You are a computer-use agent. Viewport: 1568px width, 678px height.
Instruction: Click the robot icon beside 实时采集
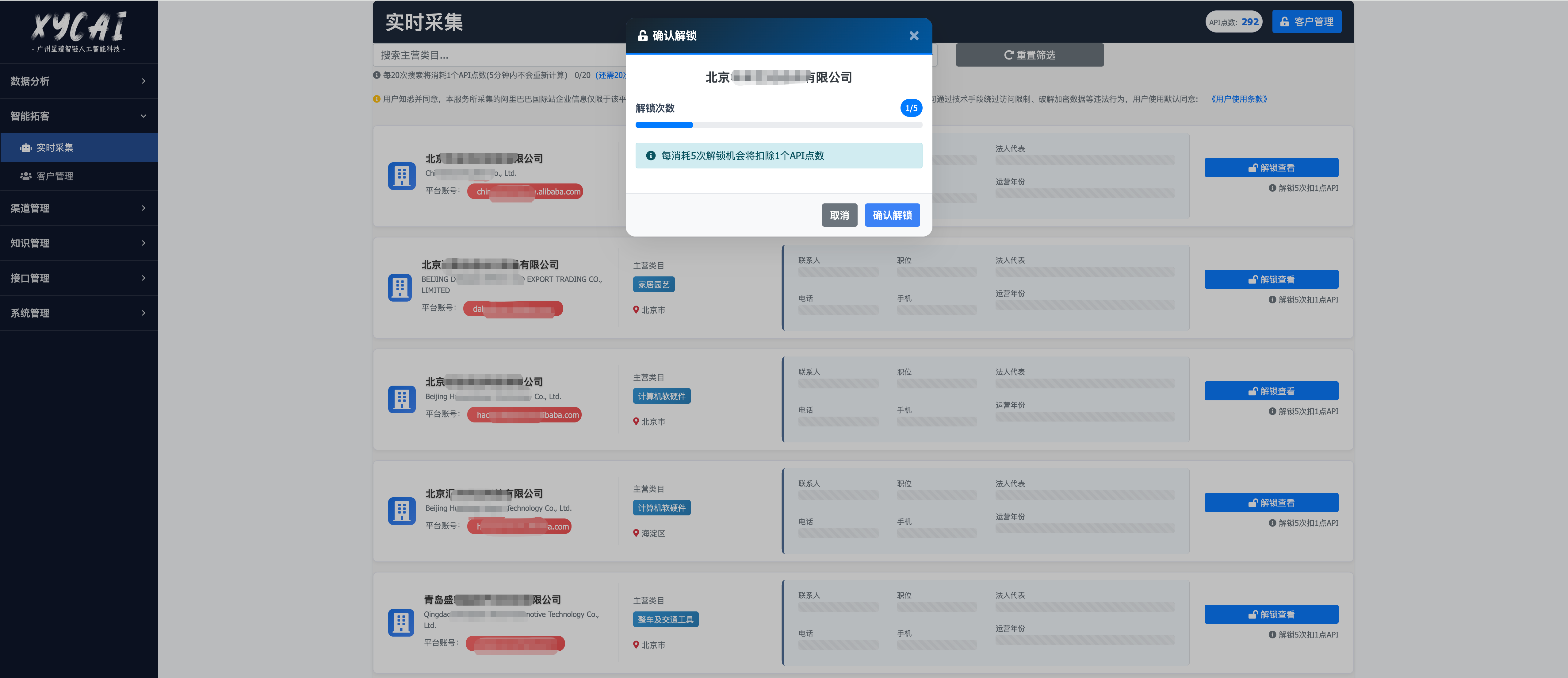pyautogui.click(x=25, y=148)
